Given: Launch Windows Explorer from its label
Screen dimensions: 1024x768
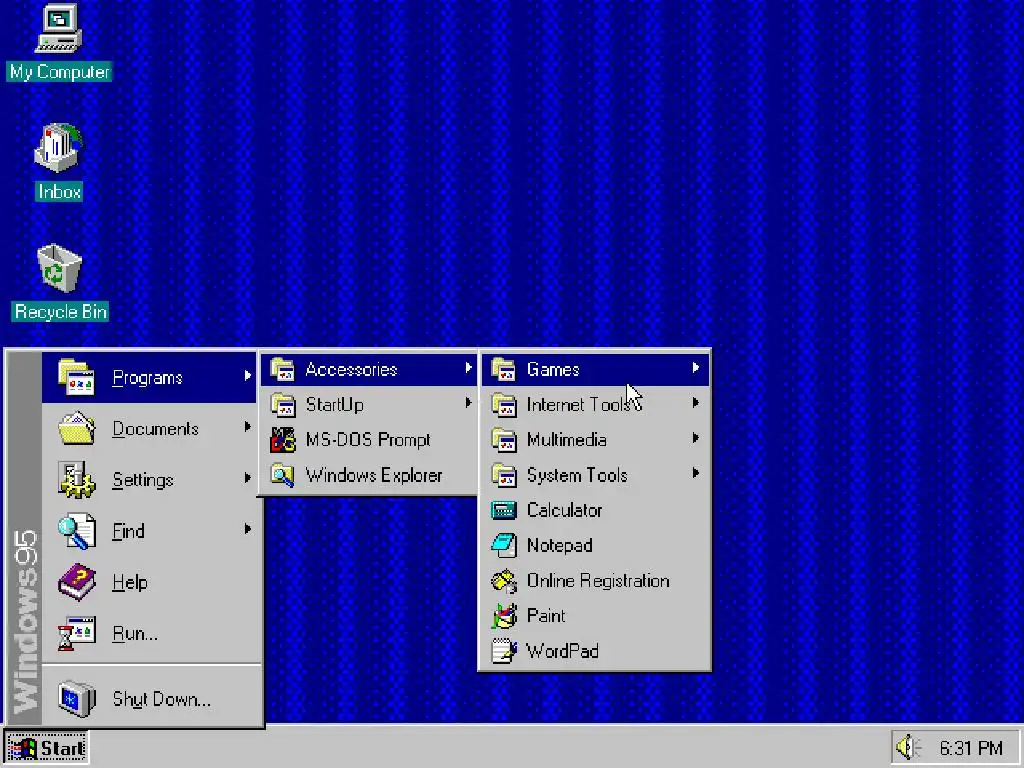Looking at the screenshot, I should 374,475.
